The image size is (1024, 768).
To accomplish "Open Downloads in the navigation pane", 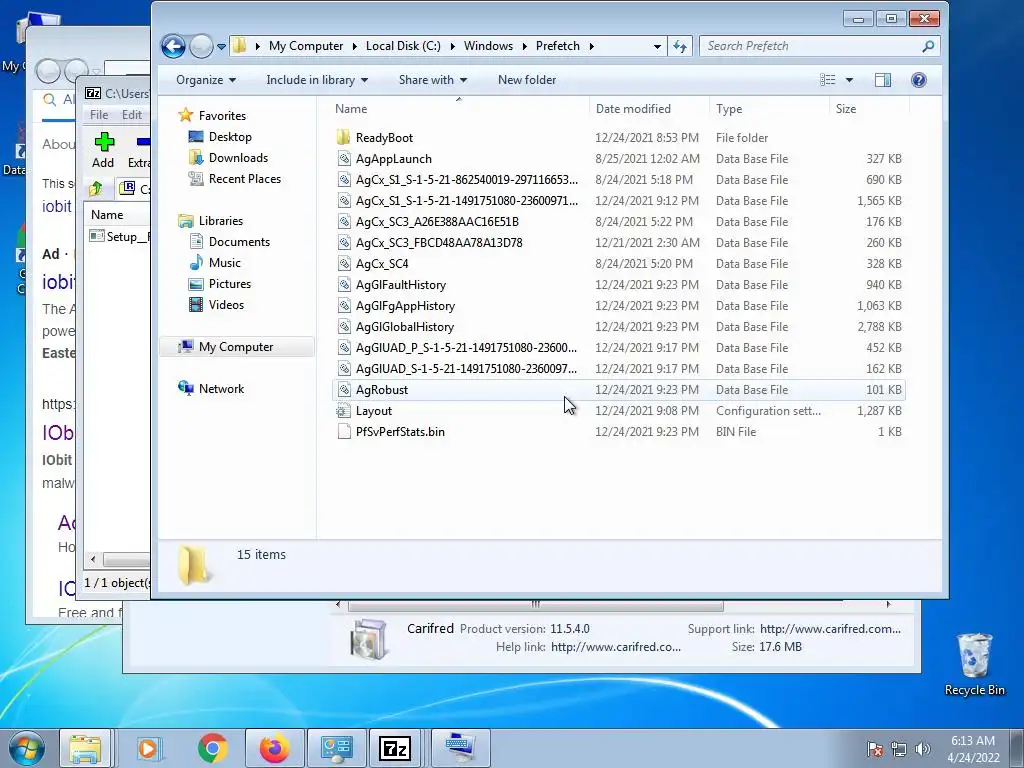I will pyautogui.click(x=238, y=158).
